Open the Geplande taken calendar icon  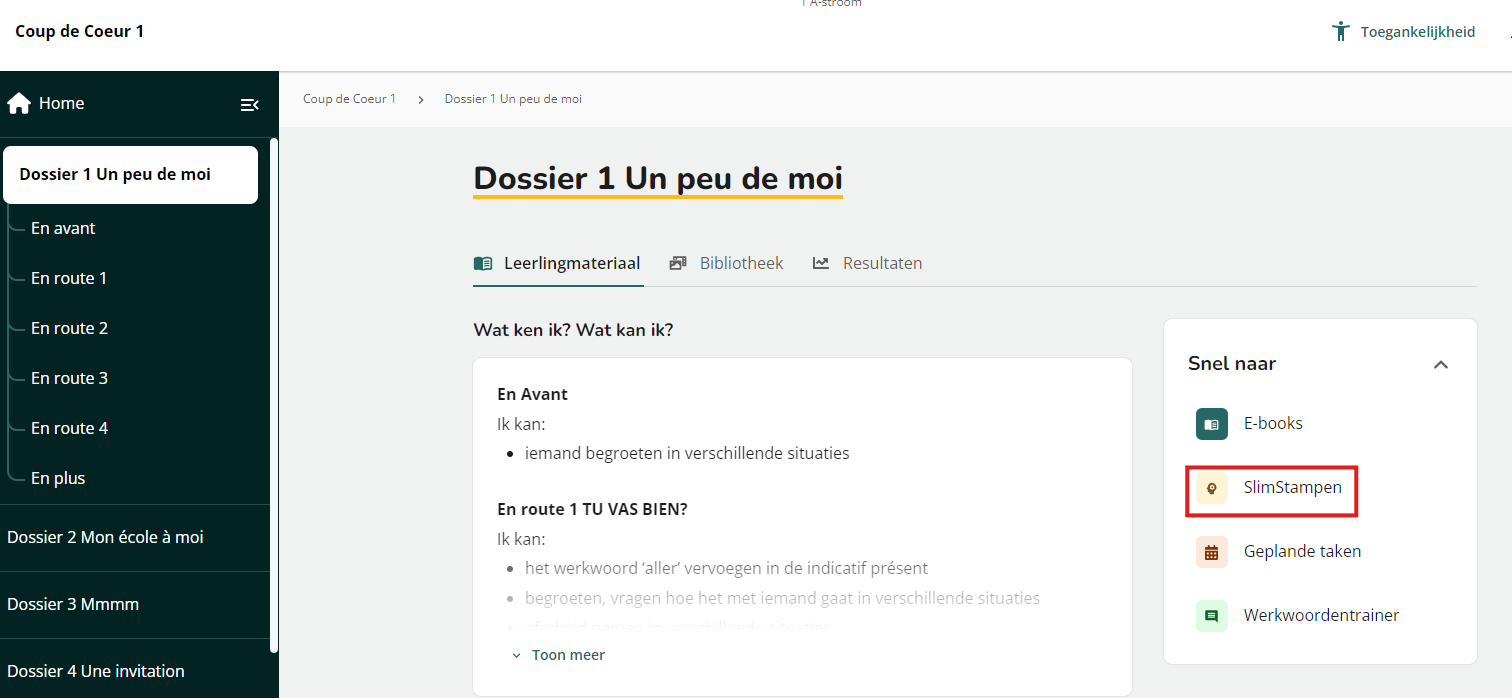[1212, 552]
